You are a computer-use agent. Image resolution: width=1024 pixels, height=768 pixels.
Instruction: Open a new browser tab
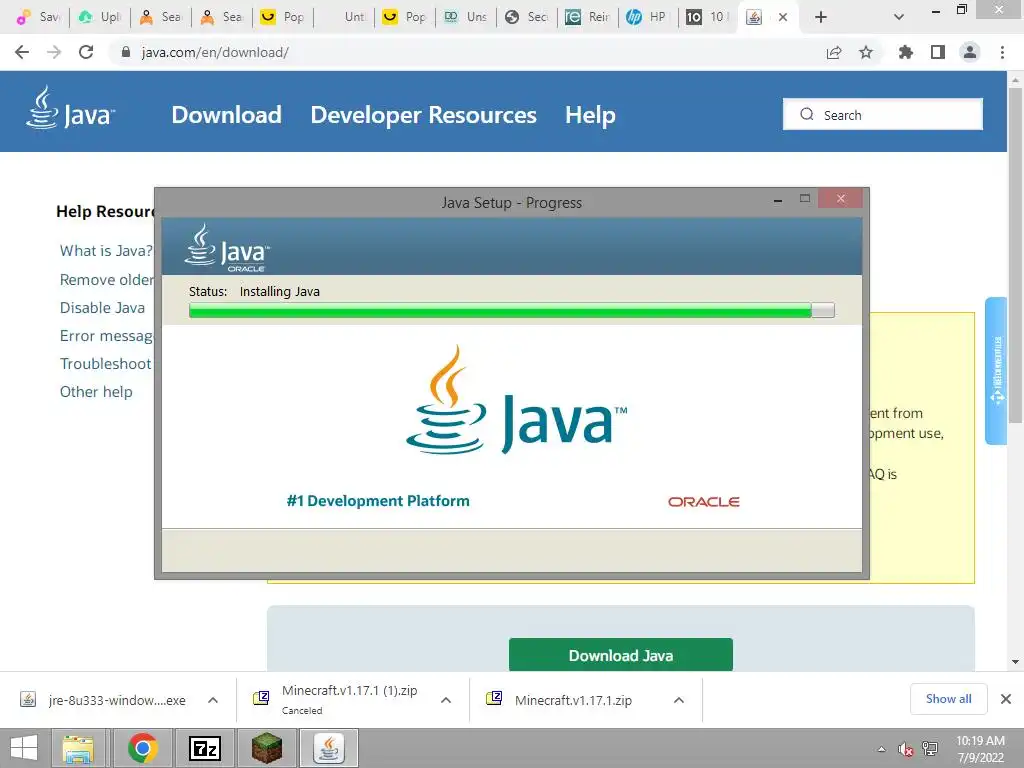pos(821,17)
